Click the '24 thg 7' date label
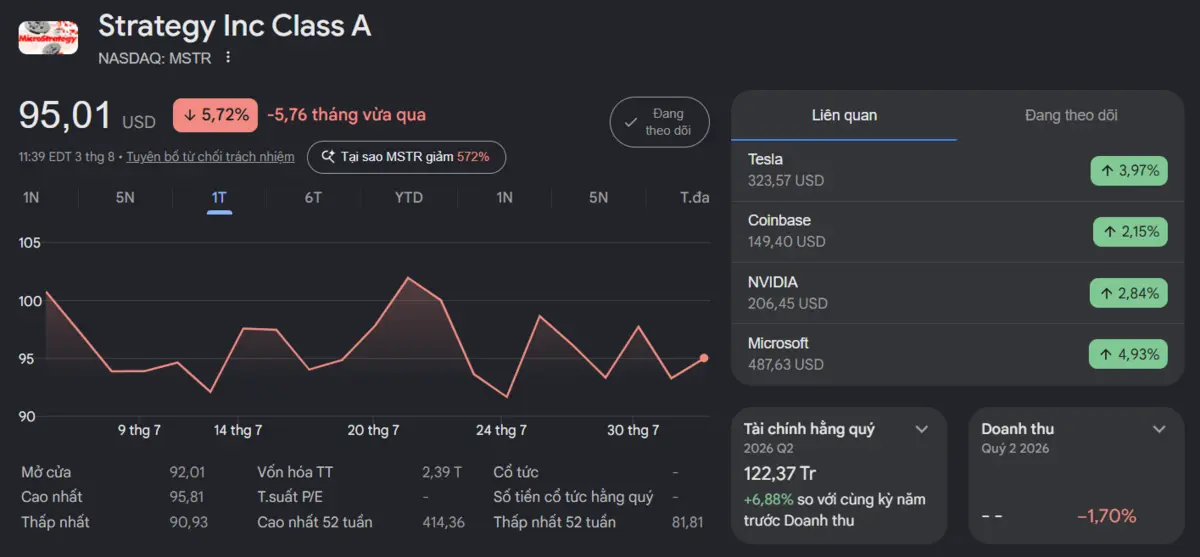 pyautogui.click(x=501, y=430)
